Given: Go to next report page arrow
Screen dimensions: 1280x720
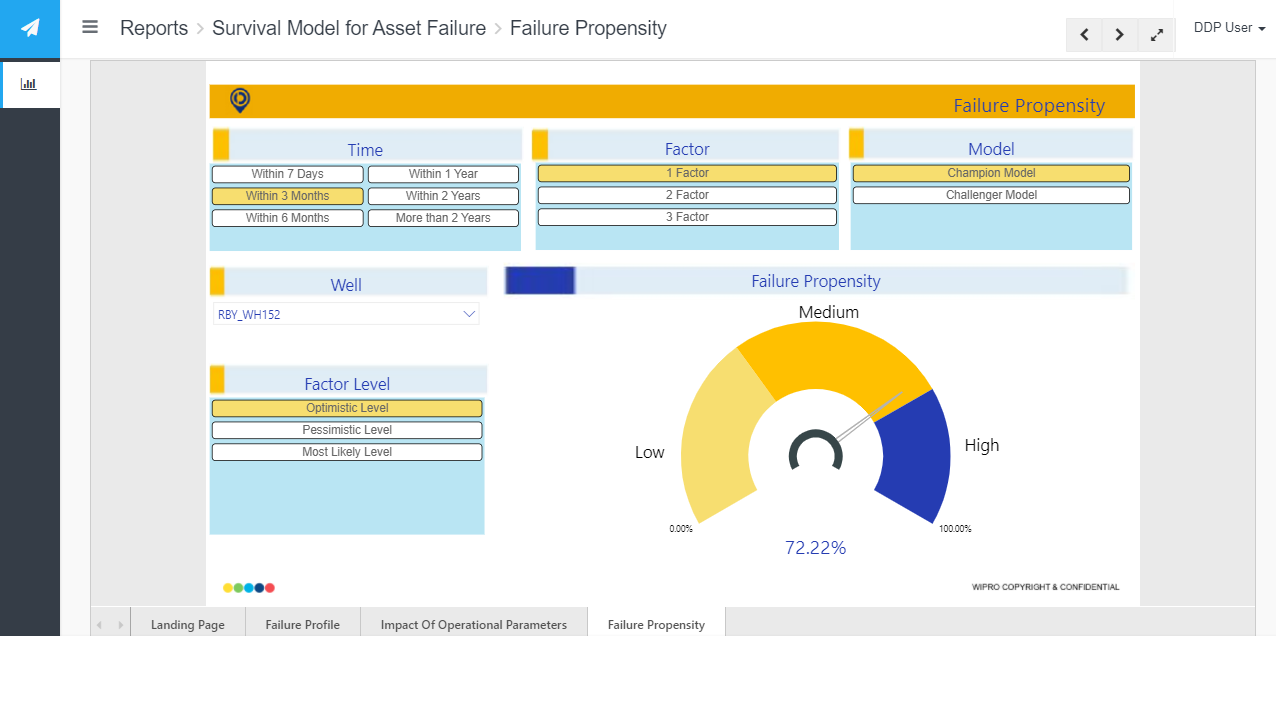Looking at the screenshot, I should pos(1120,34).
